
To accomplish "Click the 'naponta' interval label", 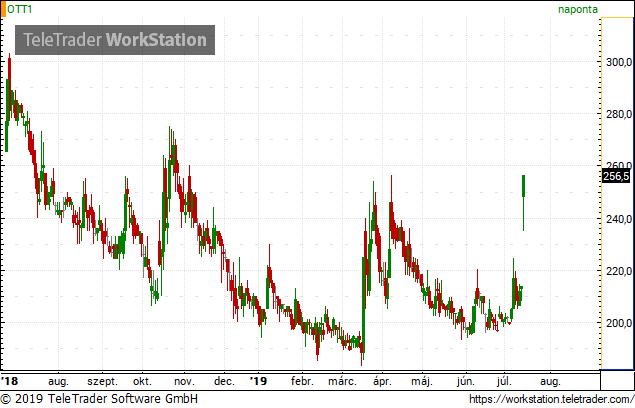I will (x=578, y=9).
